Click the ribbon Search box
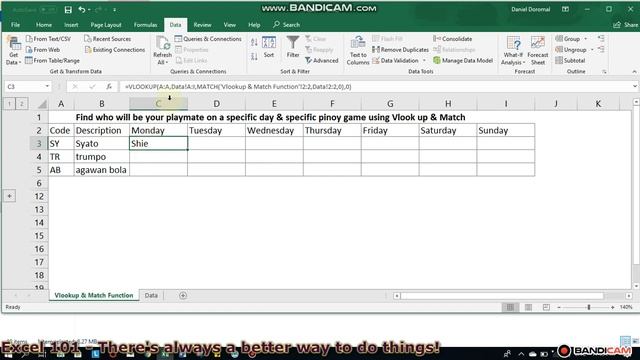The height and width of the screenshot is (360, 640). pyautogui.click(x=287, y=25)
